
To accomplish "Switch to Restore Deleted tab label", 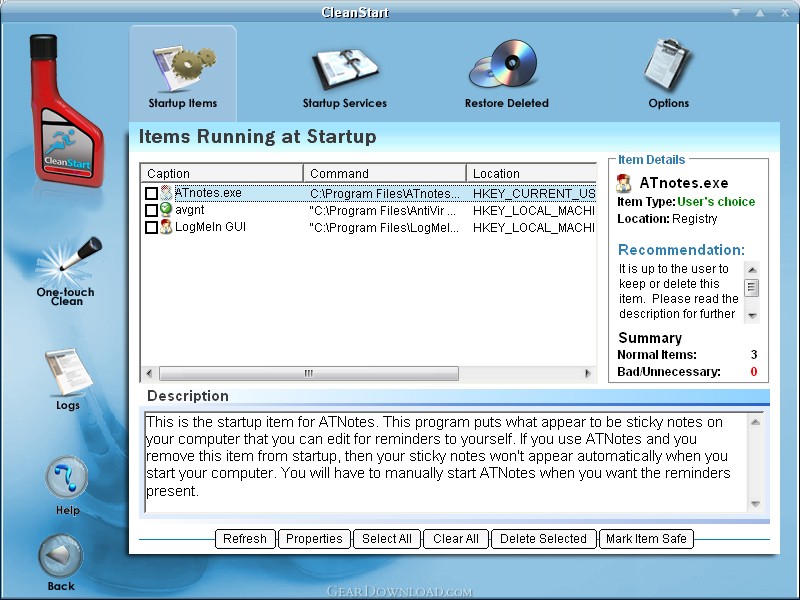I will tap(507, 103).
